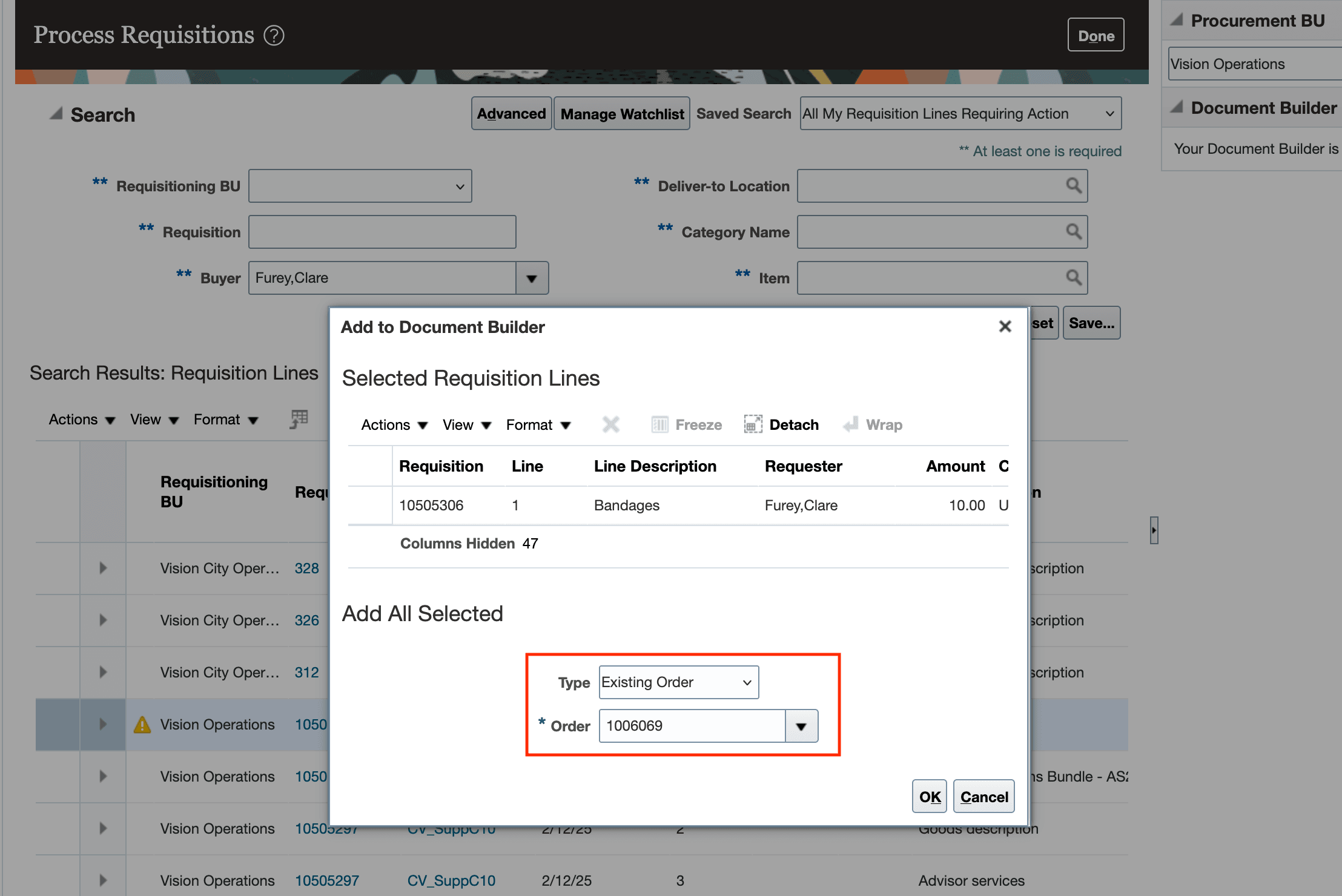The height and width of the screenshot is (896, 1342).
Task: Close the Add to Document Builder dialog
Action: point(1005,327)
